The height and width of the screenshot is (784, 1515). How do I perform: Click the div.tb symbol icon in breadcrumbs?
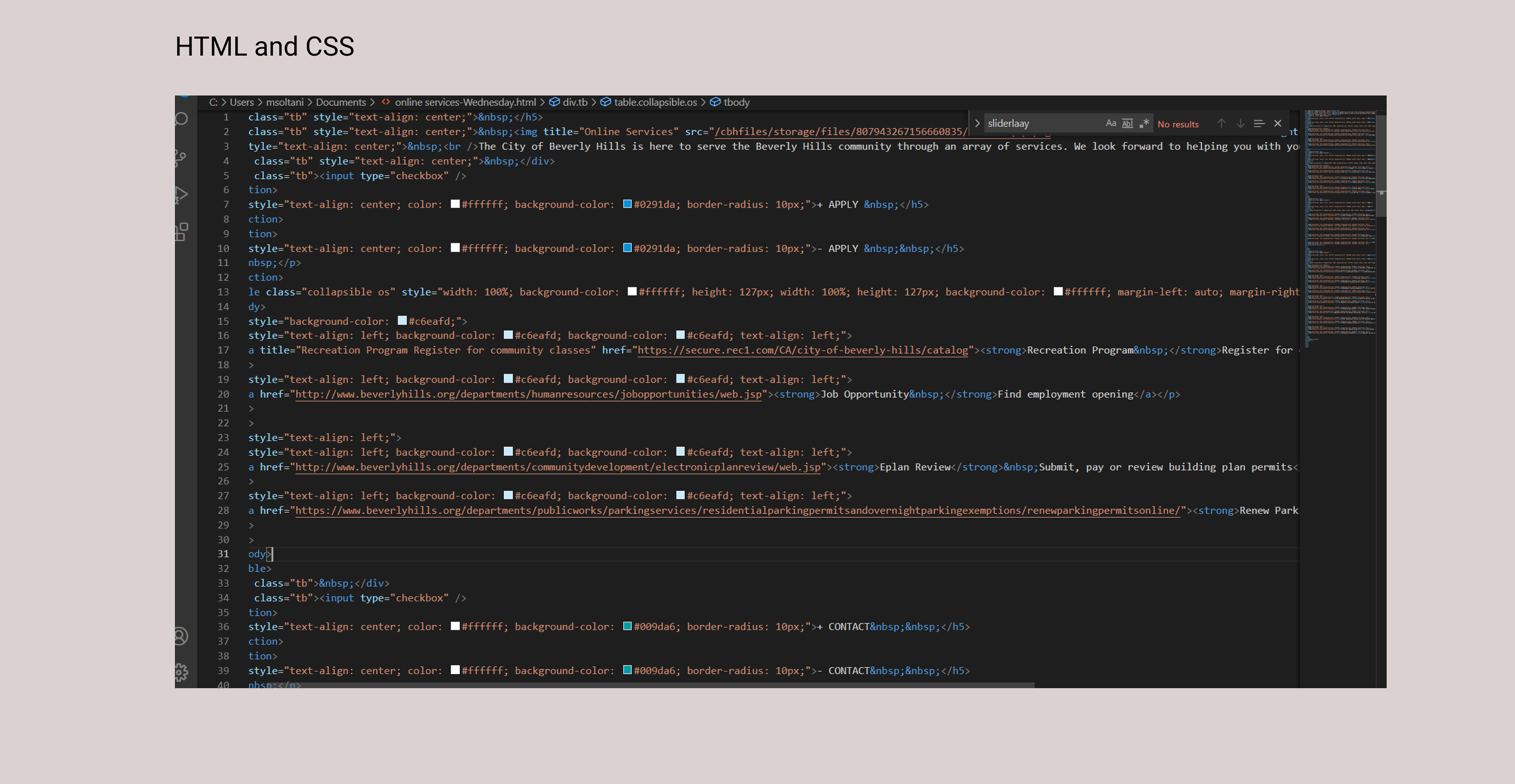click(x=554, y=102)
